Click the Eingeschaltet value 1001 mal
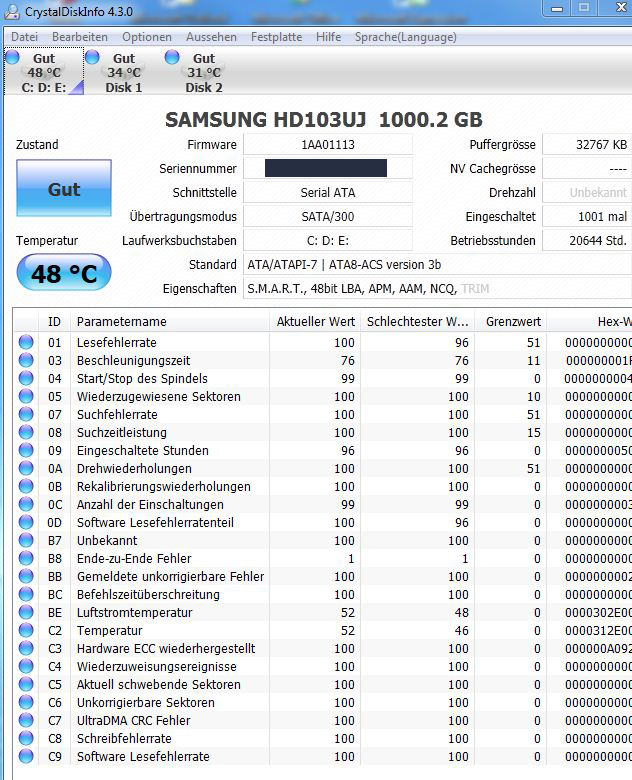Viewport: 632px width, 780px height. [587, 216]
